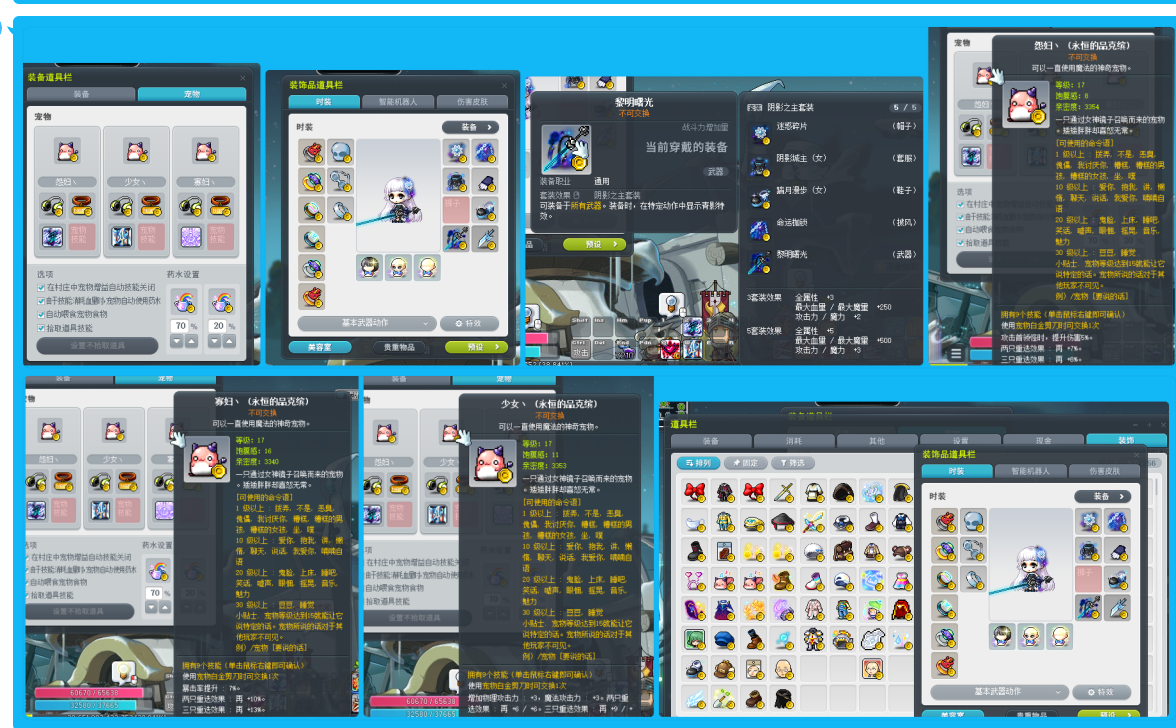The width and height of the screenshot is (1176, 728).
Task: Toggle 在村庄中 checkbox beside the 怨妇 tooltip
Action: click(961, 204)
